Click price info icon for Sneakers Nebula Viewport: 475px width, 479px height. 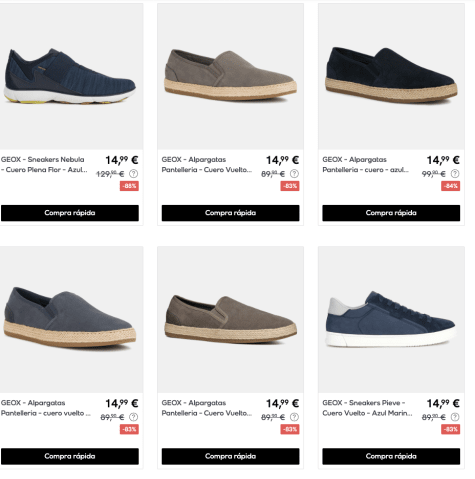[x=133, y=174]
